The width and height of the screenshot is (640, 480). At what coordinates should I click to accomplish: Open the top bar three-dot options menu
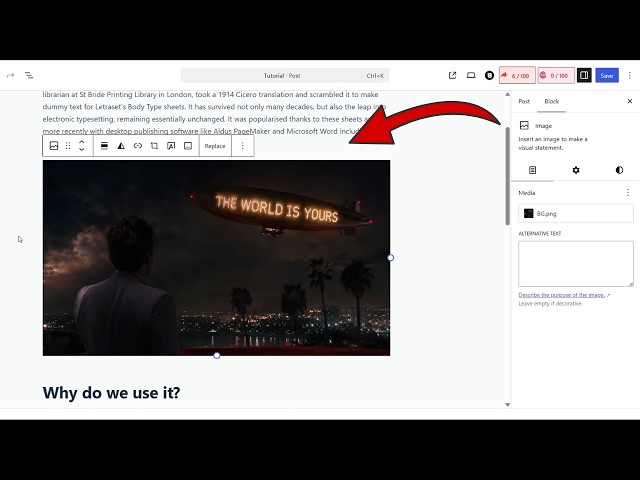pos(630,76)
